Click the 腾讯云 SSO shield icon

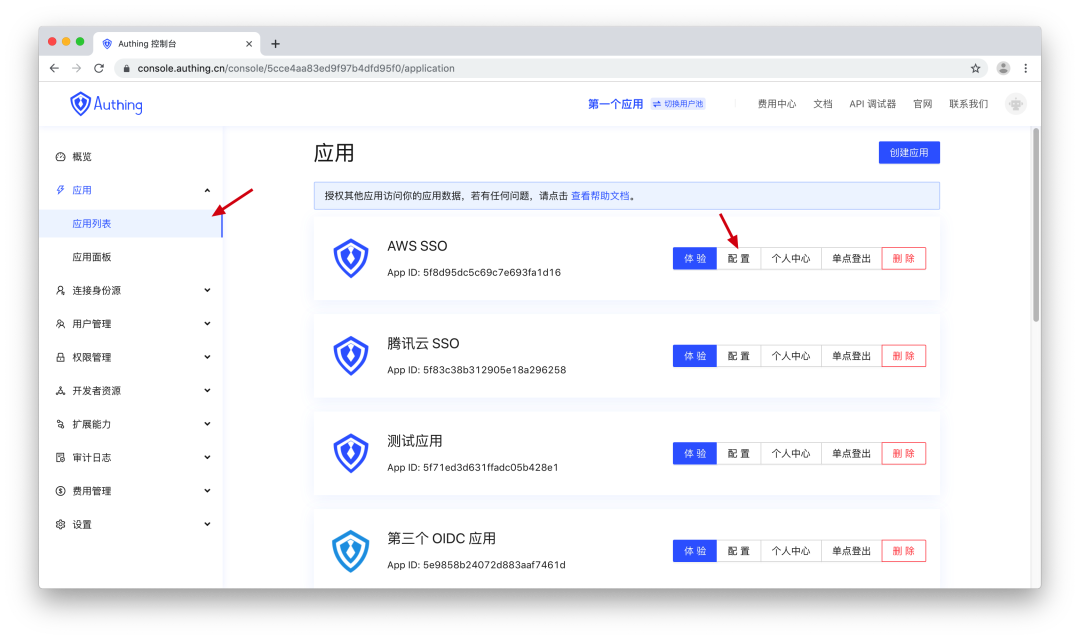351,355
